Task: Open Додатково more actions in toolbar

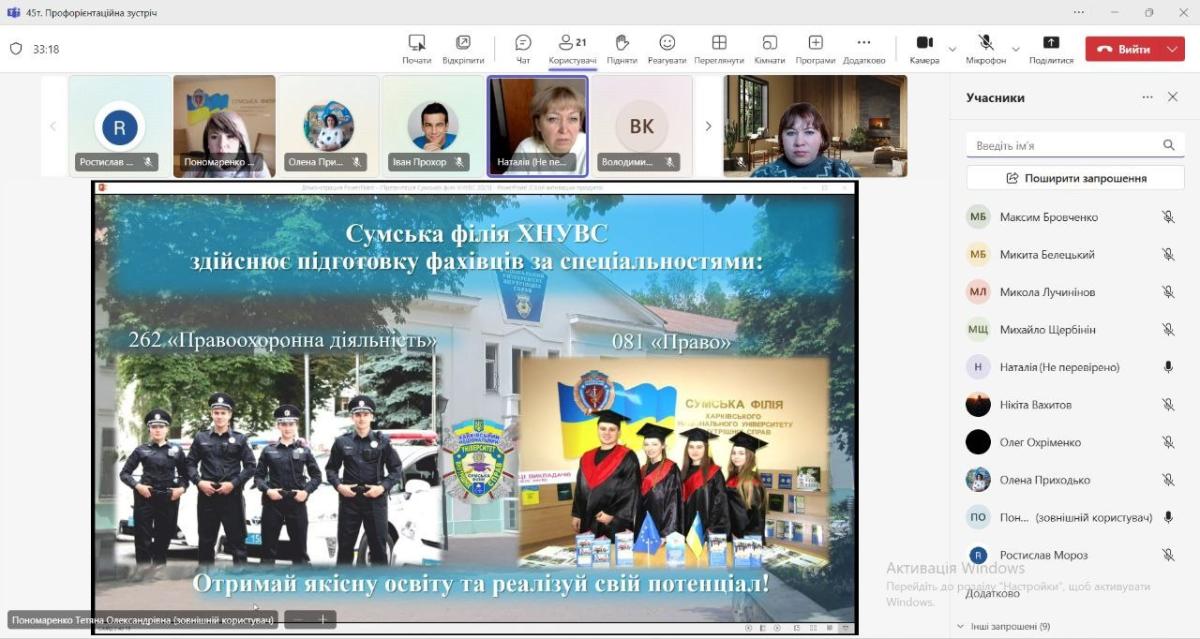Action: tap(864, 48)
